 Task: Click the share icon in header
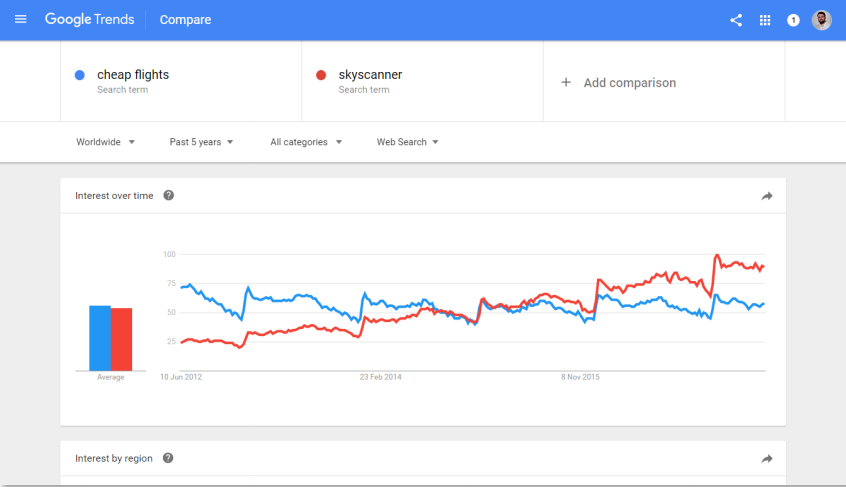coord(736,20)
